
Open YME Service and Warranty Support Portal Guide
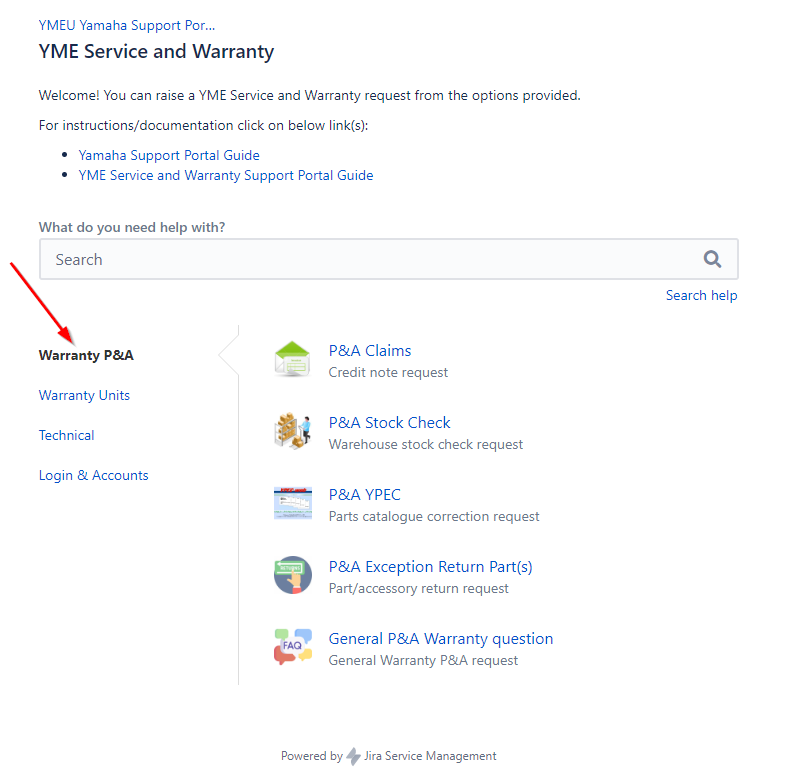tap(226, 175)
